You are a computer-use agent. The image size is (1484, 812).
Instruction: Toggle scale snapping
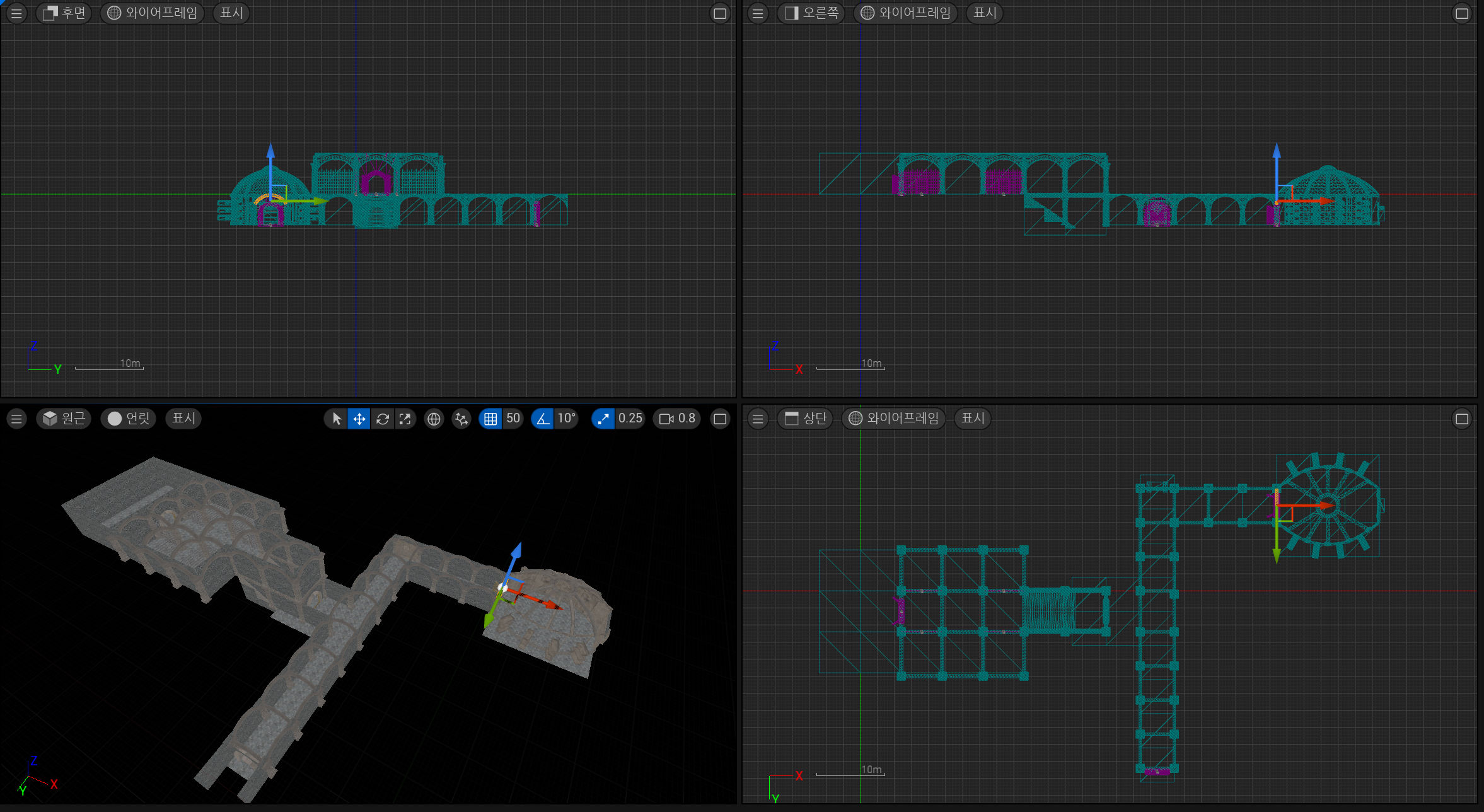(603, 419)
